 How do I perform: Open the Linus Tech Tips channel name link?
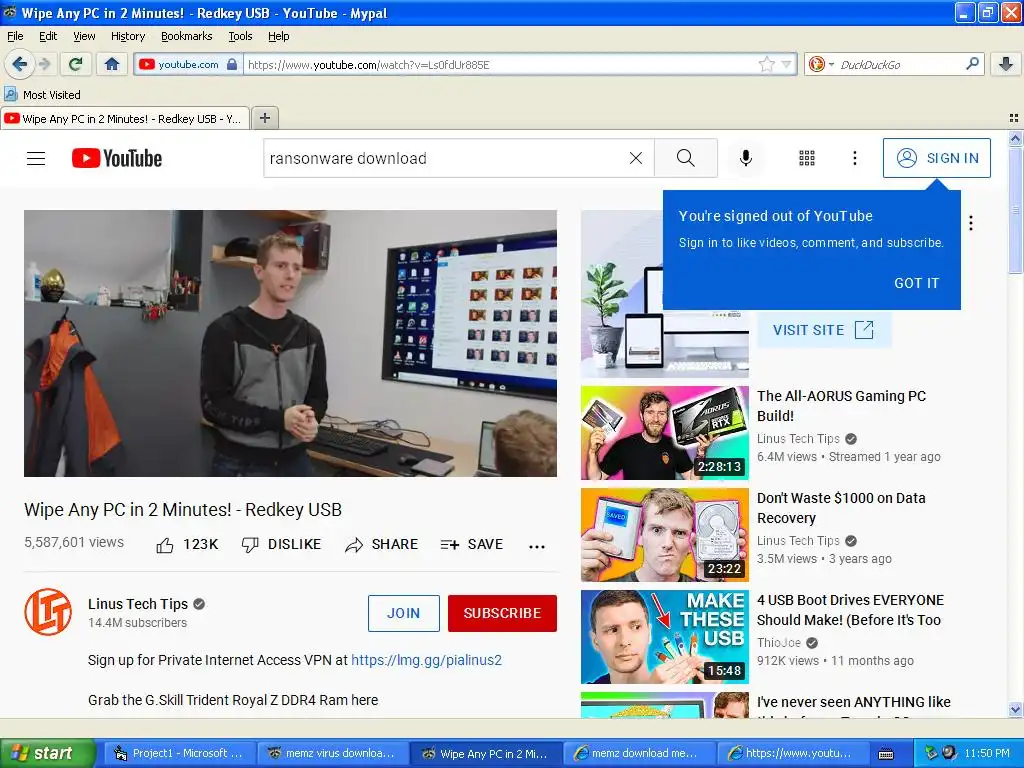(138, 604)
